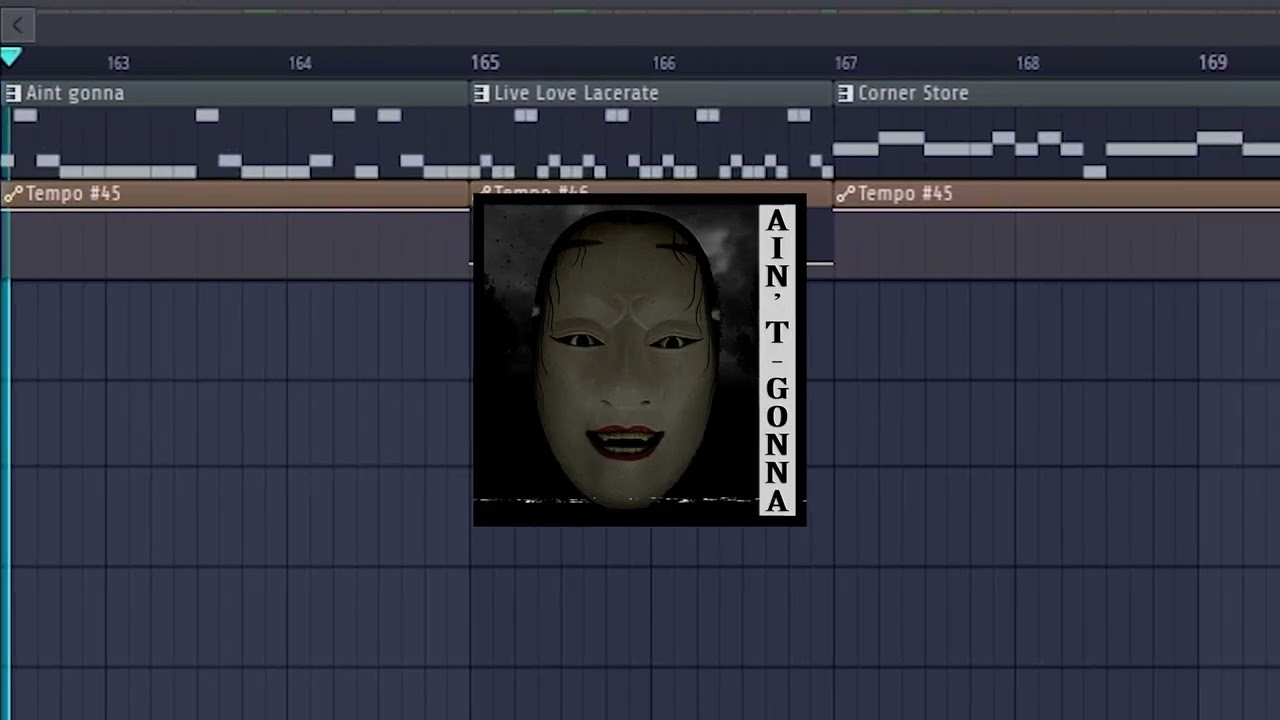Click piano roll icon on Live Love Lacerate clip
Screen dimensions: 1280x720
(x=481, y=93)
